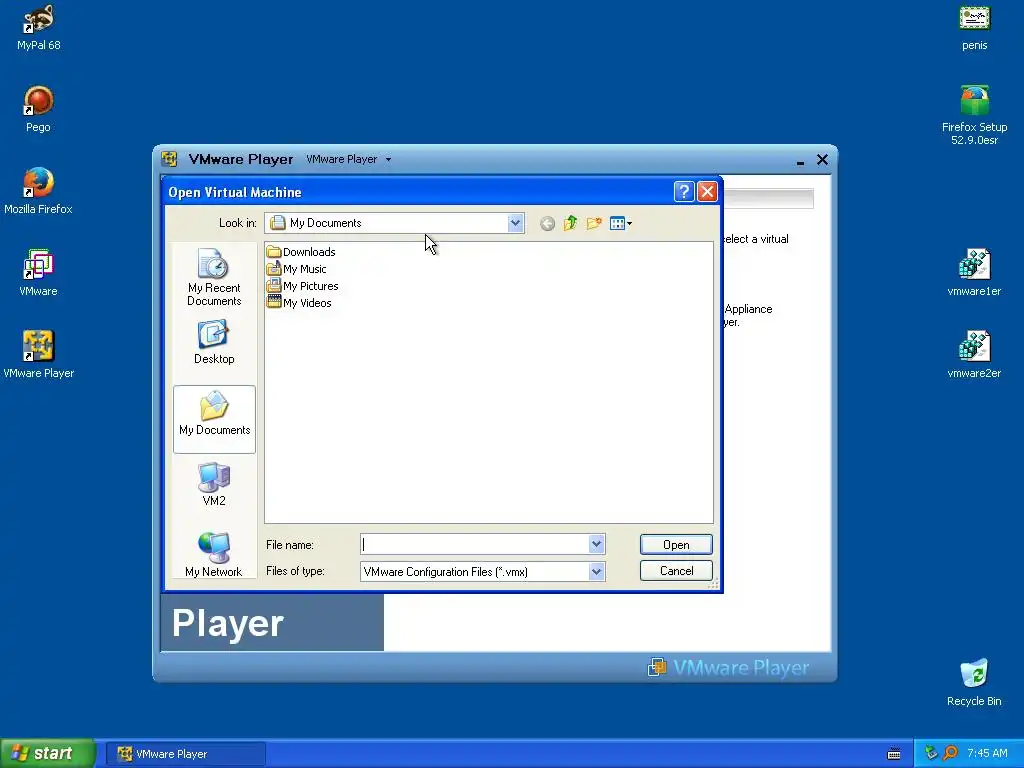Click the orange magnifier tray icon
This screenshot has width=1024, height=768.
[950, 753]
